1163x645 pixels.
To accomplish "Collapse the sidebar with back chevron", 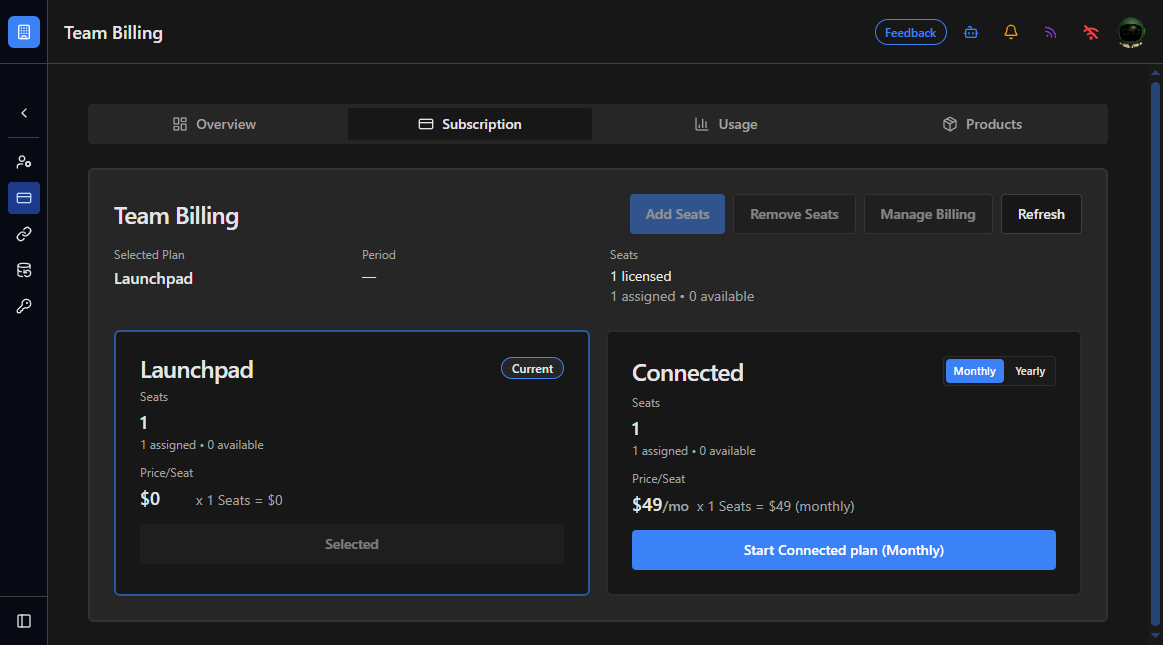I will click(x=24, y=113).
